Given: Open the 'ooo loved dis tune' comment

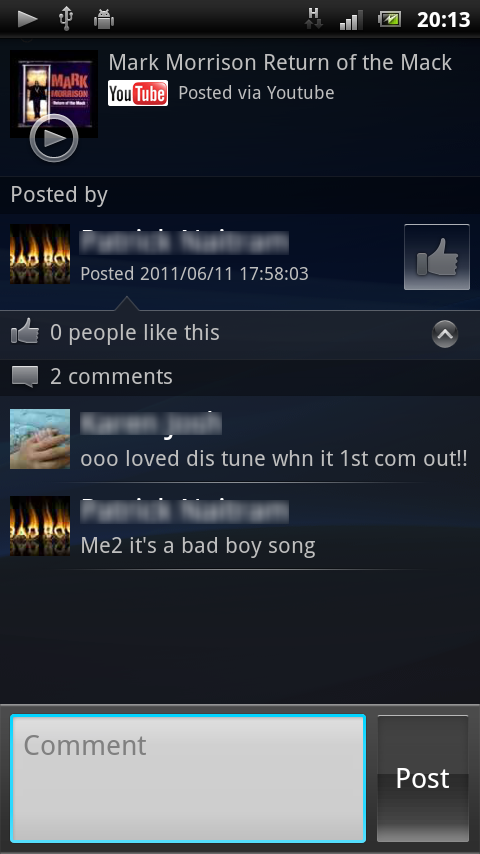Looking at the screenshot, I should click(274, 458).
